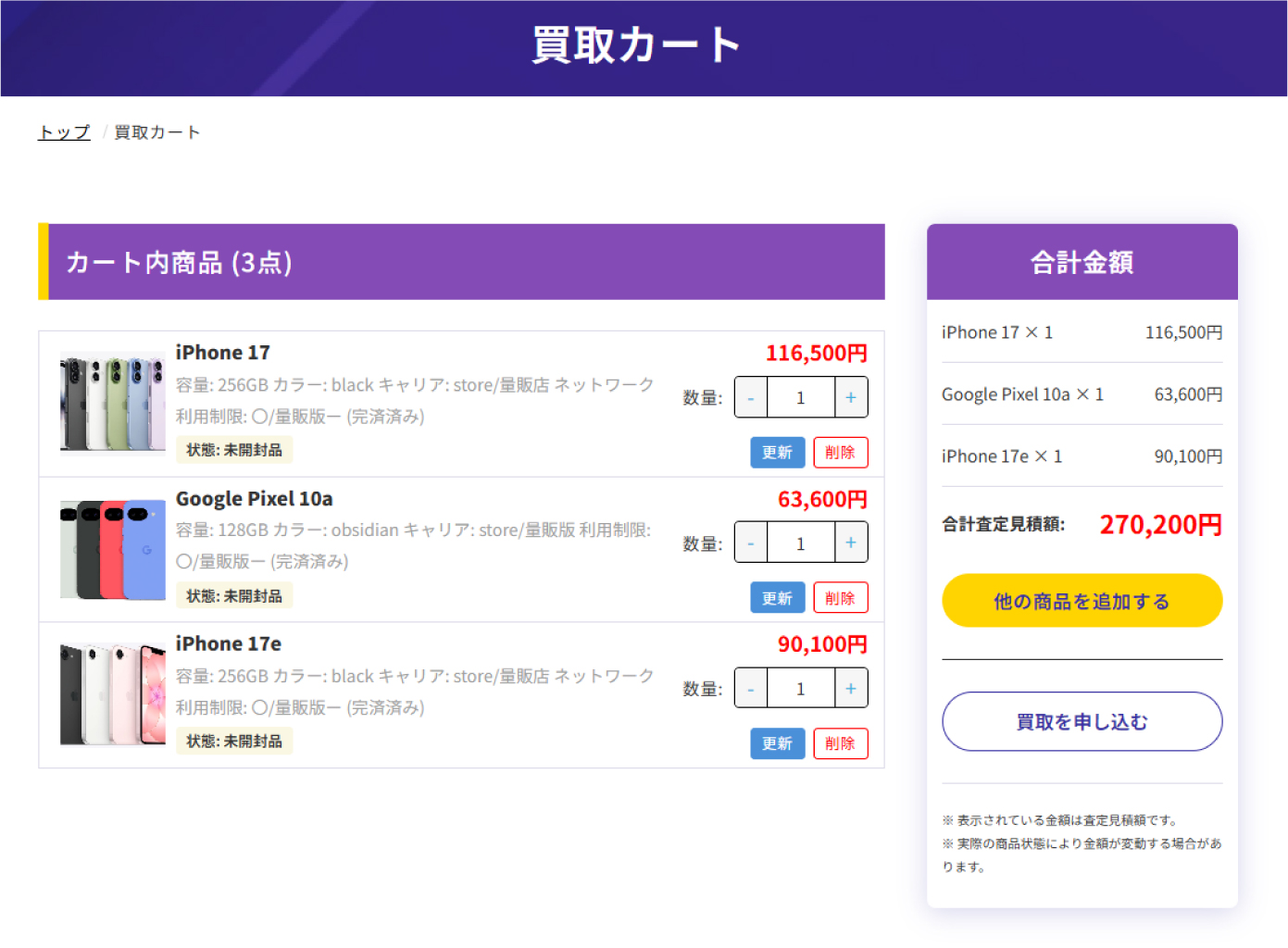Image resolution: width=1288 pixels, height=948 pixels.
Task: Click 他の商品を追加する button
Action: 1082,601
